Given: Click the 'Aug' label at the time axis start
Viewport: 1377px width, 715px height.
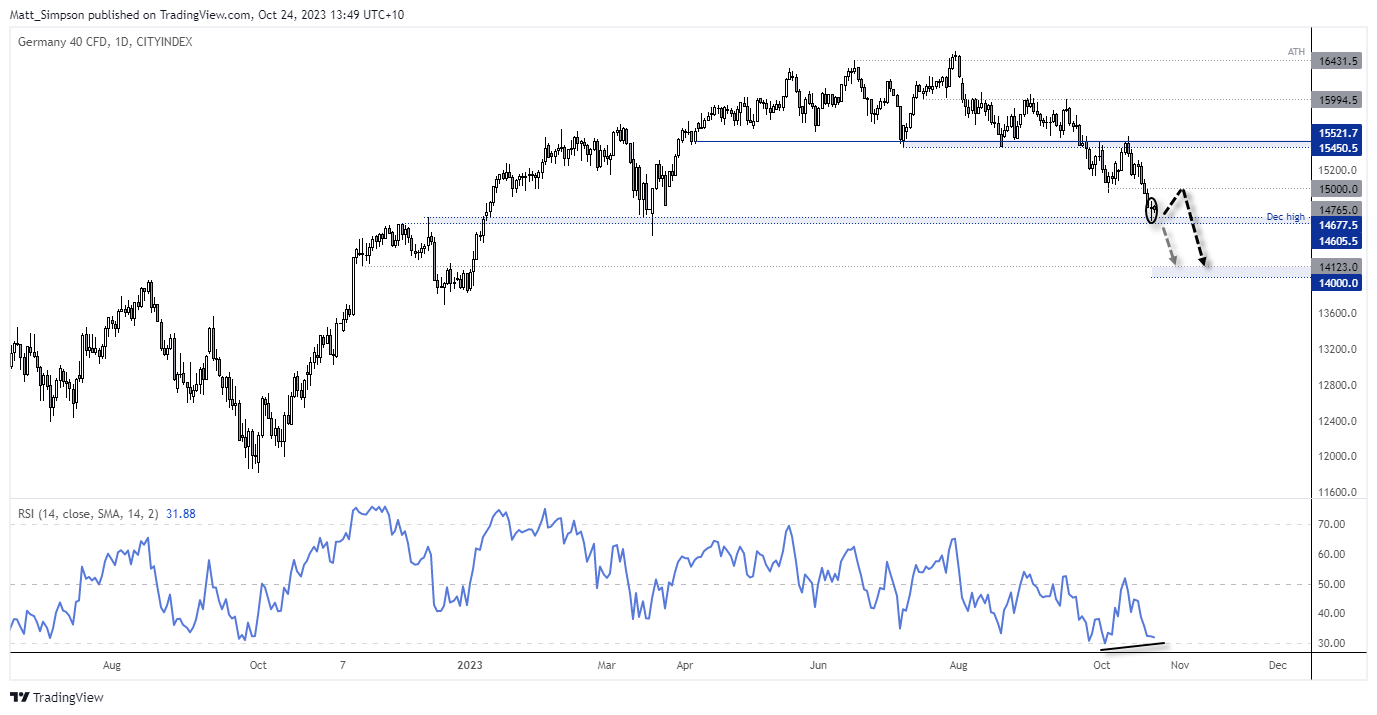Looking at the screenshot, I should [111, 664].
